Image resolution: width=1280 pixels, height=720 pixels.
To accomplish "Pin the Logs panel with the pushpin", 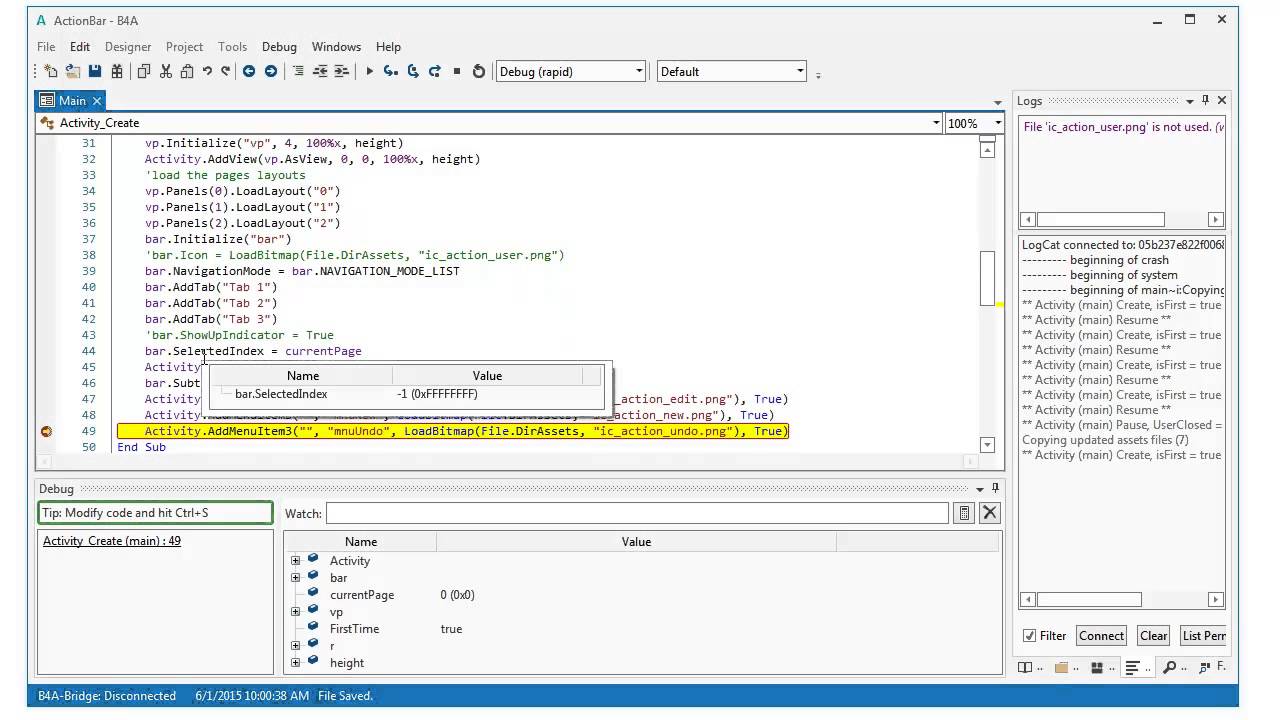I will (1206, 101).
